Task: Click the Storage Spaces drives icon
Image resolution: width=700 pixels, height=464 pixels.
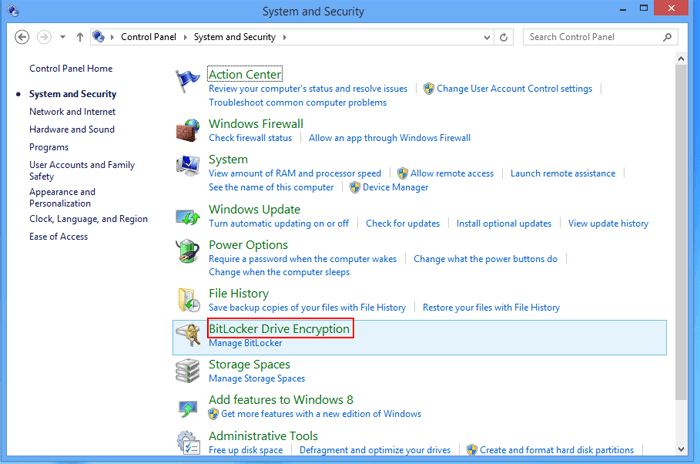Action: pyautogui.click(x=188, y=371)
